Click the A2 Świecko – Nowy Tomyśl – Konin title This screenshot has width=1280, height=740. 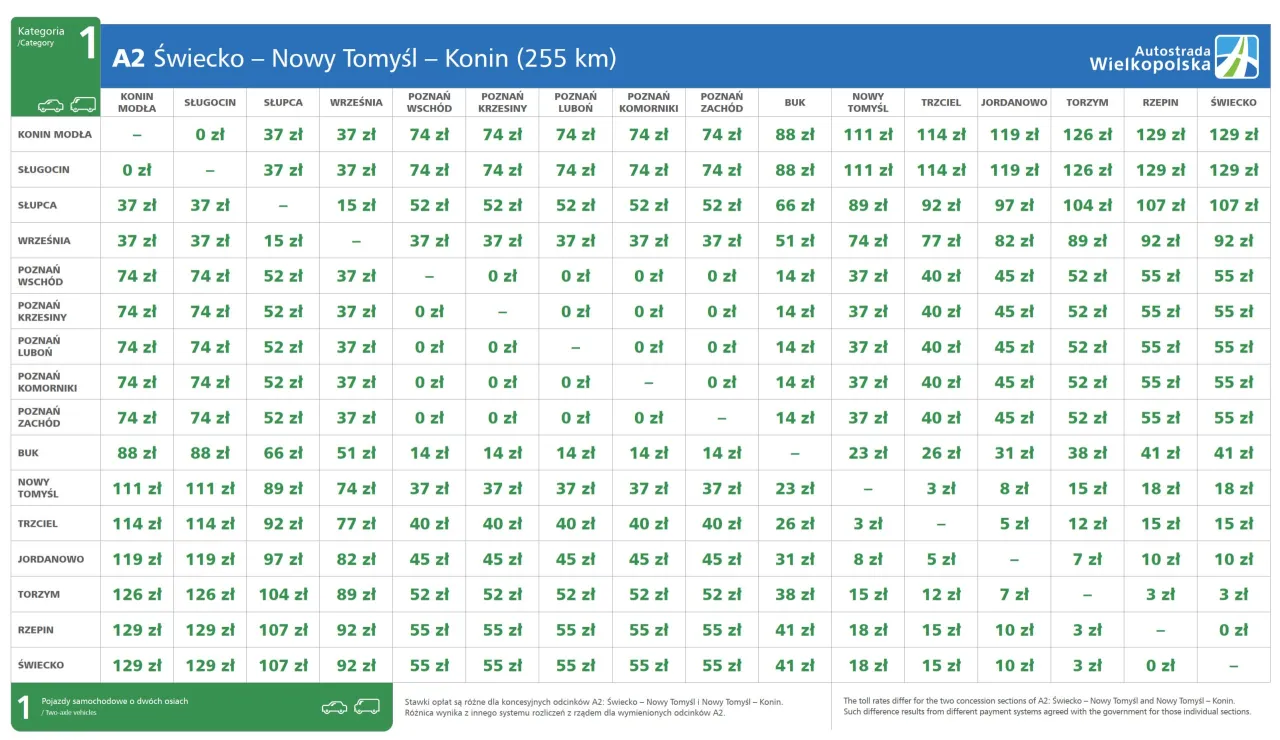[364, 58]
